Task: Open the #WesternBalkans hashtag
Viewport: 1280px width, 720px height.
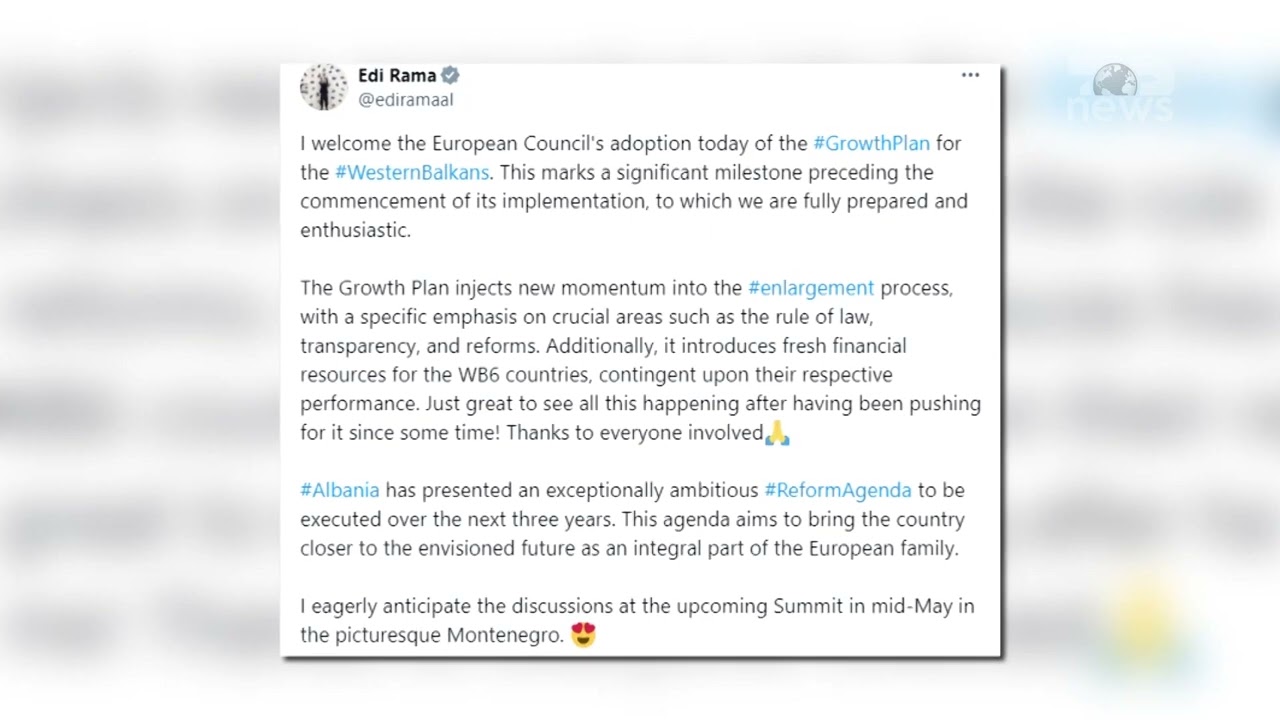Action: click(412, 172)
